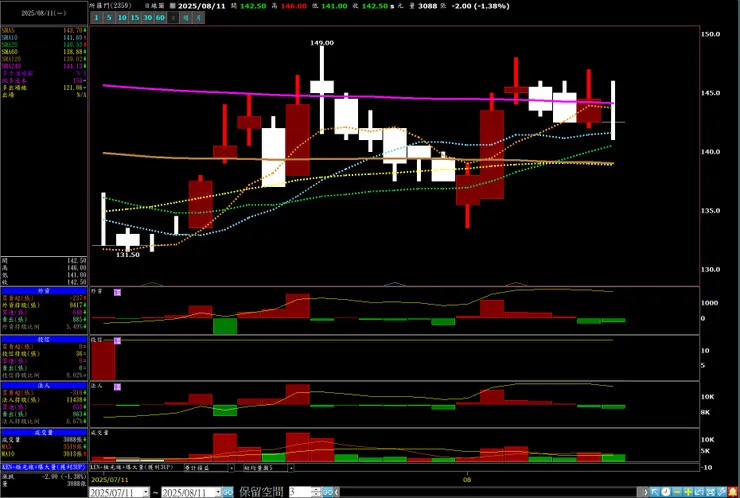Adjust the reserved space spinner arrows
Screen dimensions: 740x498
pyautogui.click(x=316, y=492)
